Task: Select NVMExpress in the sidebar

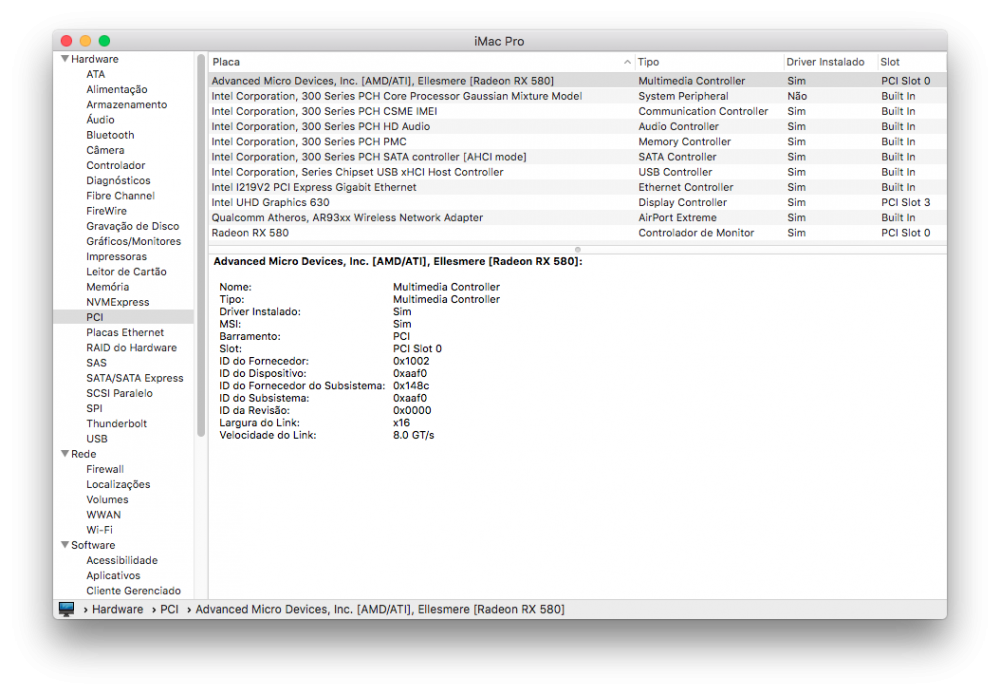Action: (117, 302)
